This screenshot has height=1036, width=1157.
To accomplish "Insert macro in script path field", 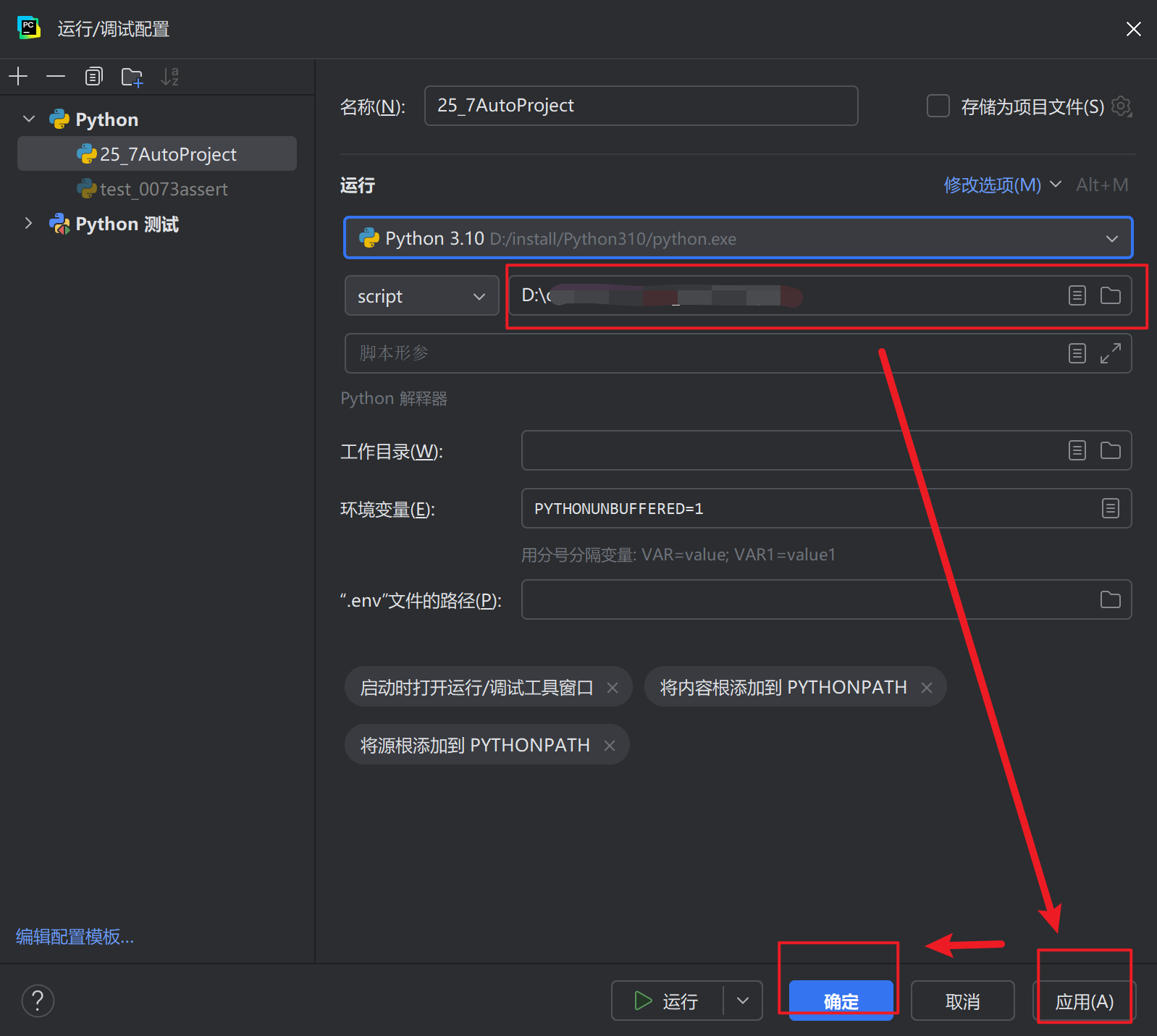I will [1077, 295].
